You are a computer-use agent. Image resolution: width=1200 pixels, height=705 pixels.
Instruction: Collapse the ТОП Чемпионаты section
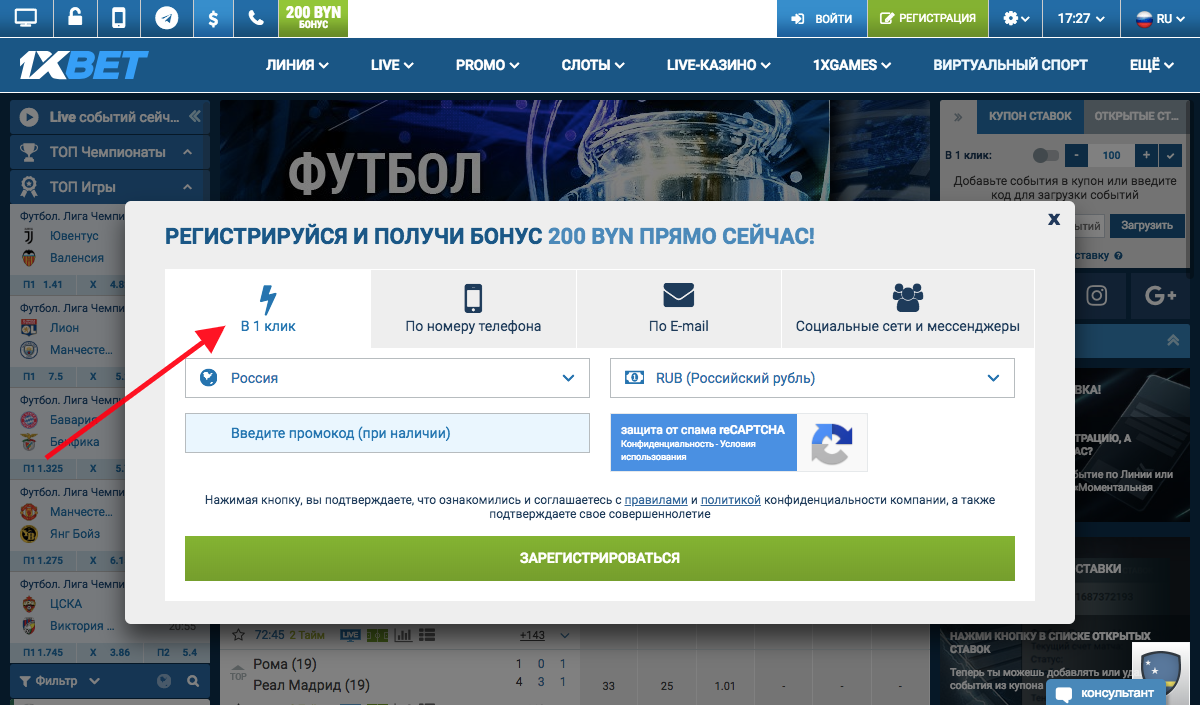[187, 152]
